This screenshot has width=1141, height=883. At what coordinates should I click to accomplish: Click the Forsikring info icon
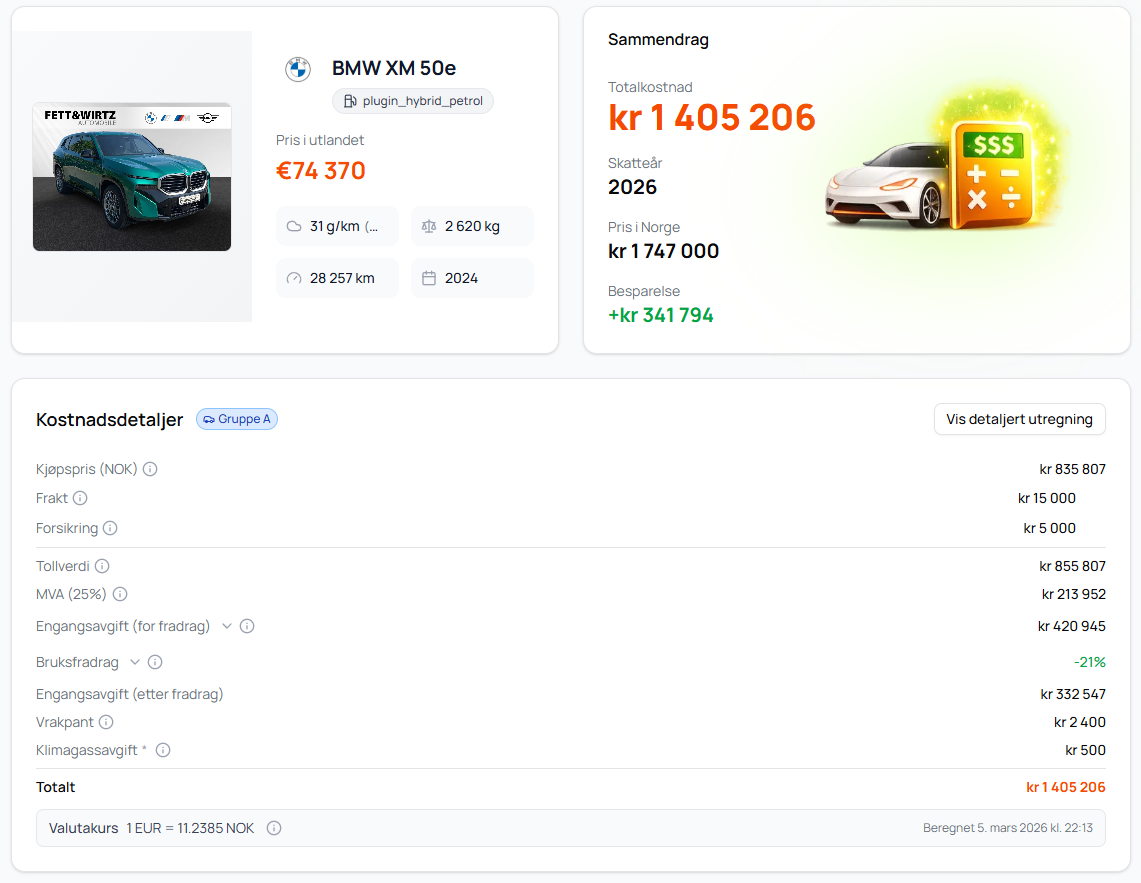tap(110, 528)
